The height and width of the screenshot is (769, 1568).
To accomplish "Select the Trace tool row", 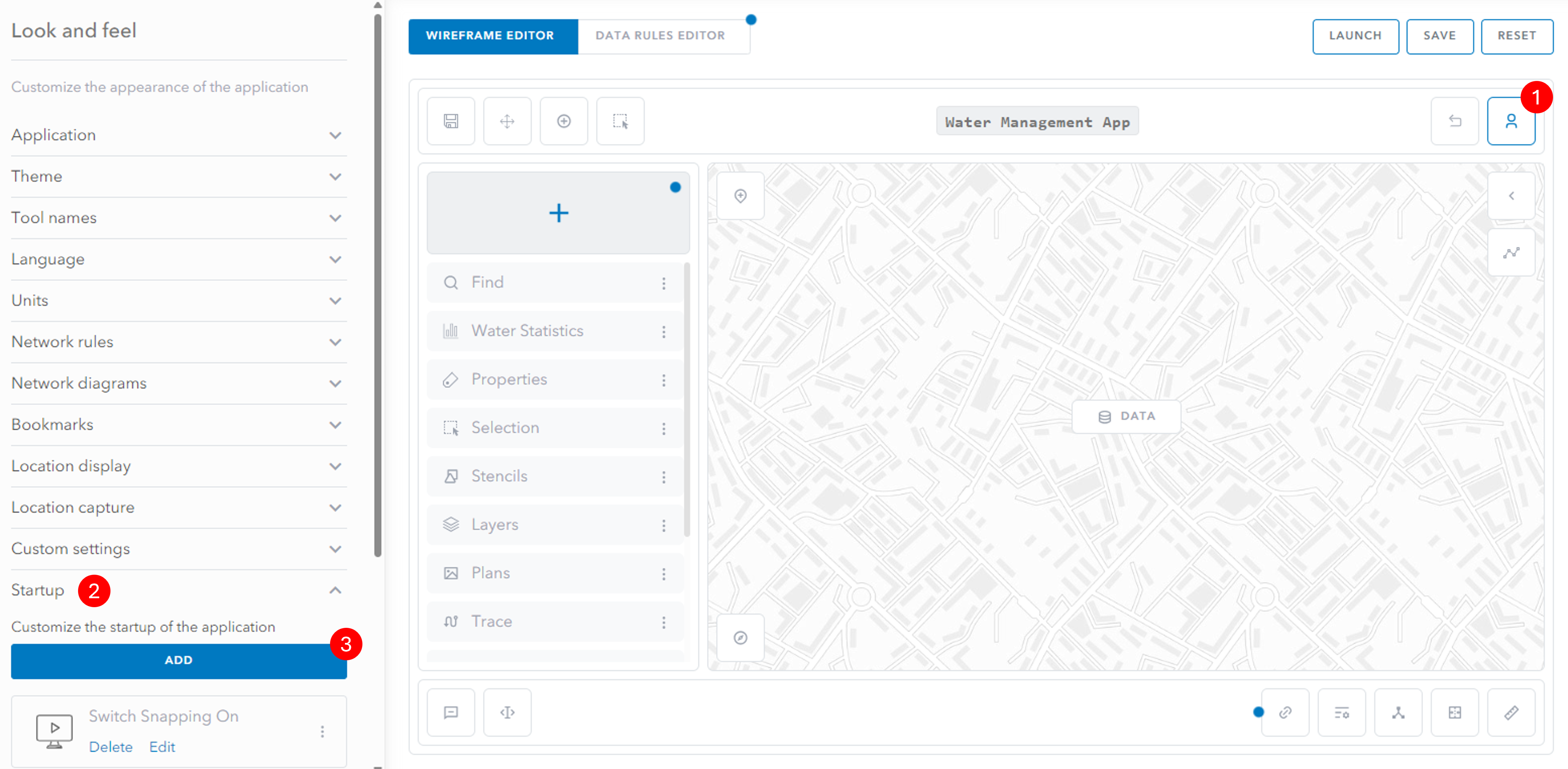I will [x=555, y=622].
